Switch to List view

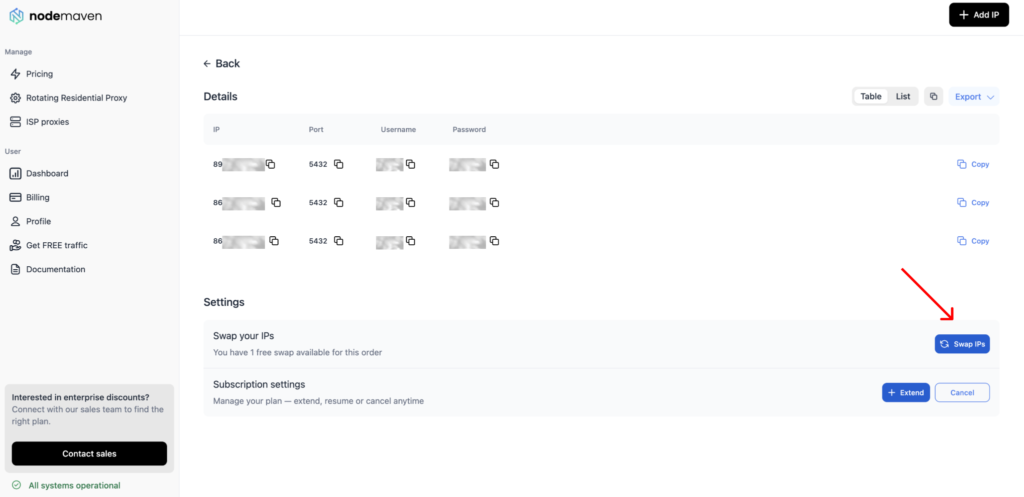click(x=903, y=96)
